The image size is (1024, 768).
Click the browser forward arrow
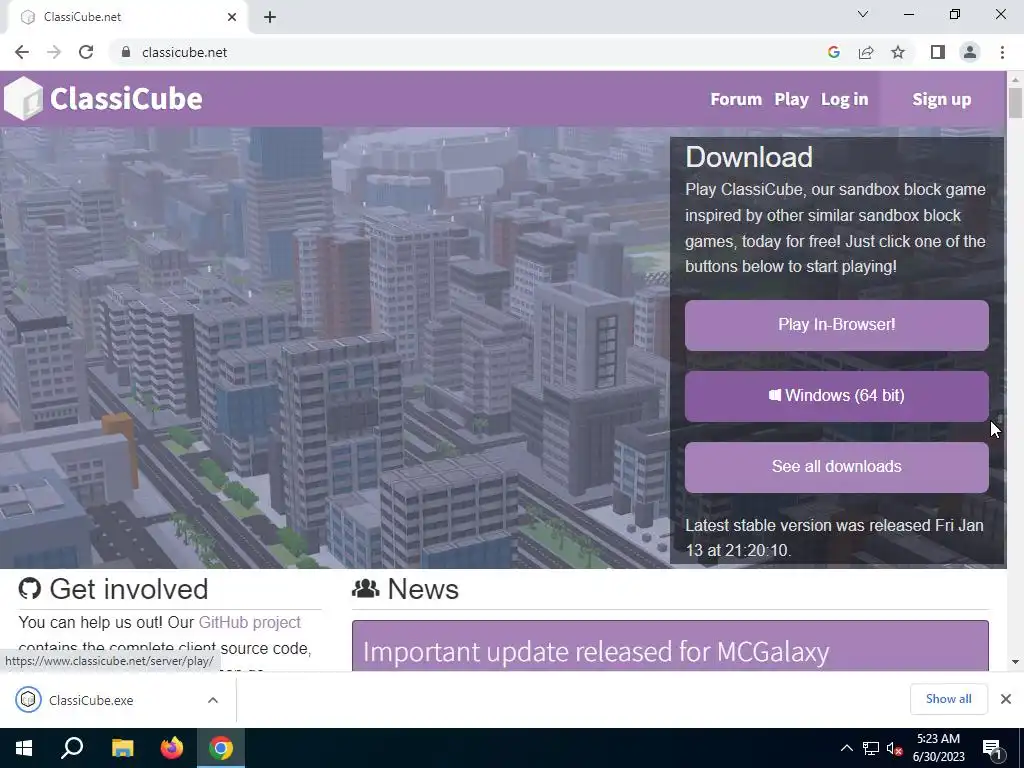[54, 52]
